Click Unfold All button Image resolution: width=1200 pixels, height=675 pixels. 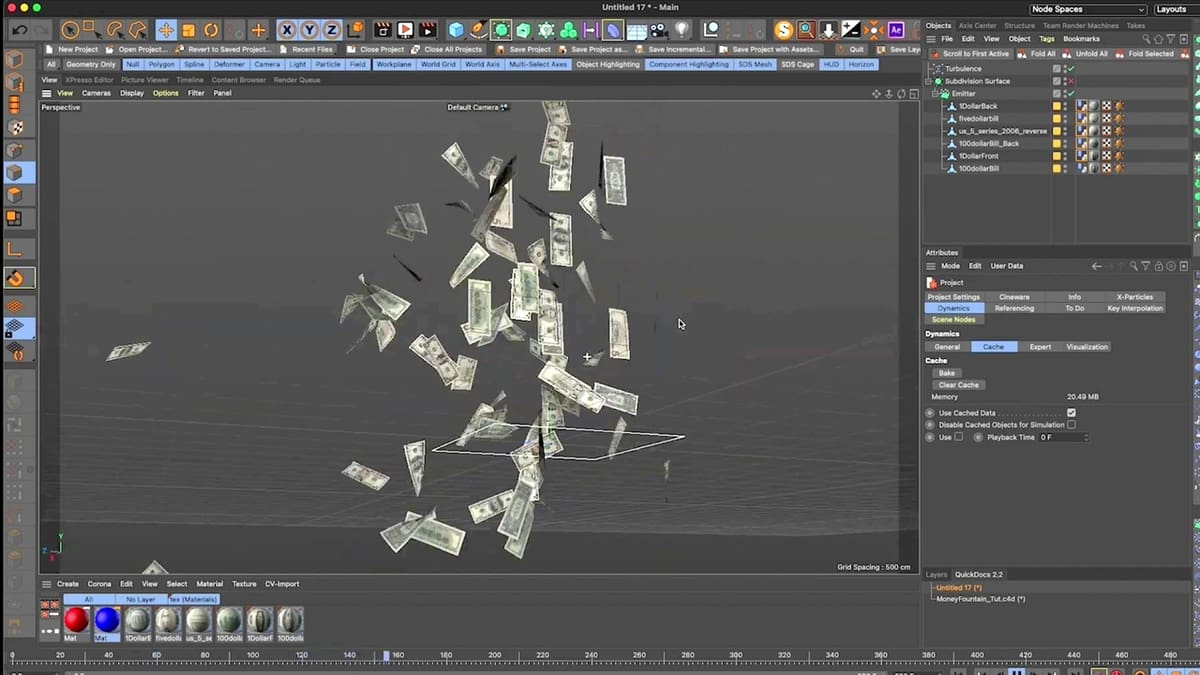click(x=1086, y=54)
